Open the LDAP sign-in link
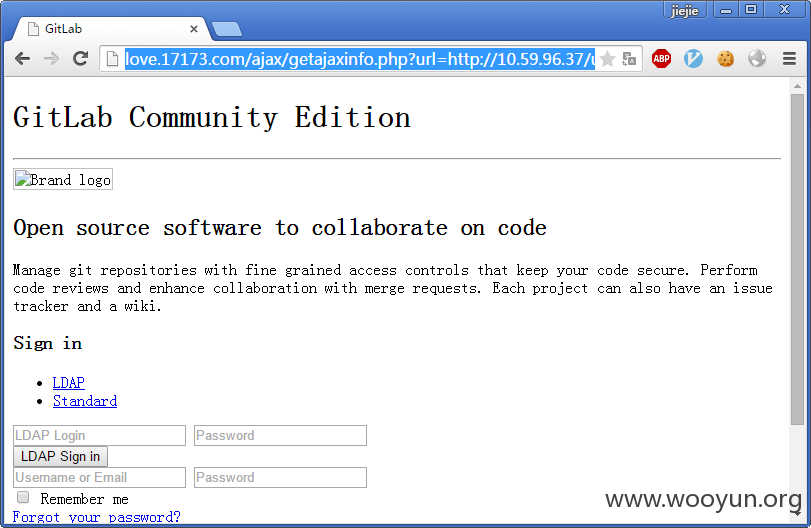The width and height of the screenshot is (811, 528). pyautogui.click(x=68, y=383)
